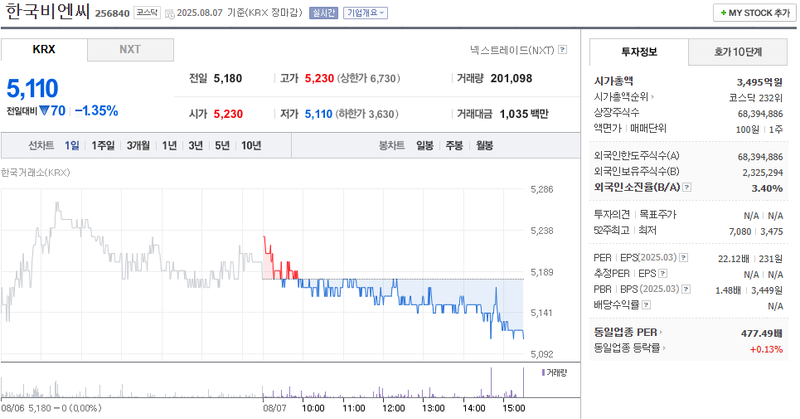Image resolution: width=800 pixels, height=419 pixels.
Task: Click the plus icon on MY STOCK 추가
Action: 723,13
